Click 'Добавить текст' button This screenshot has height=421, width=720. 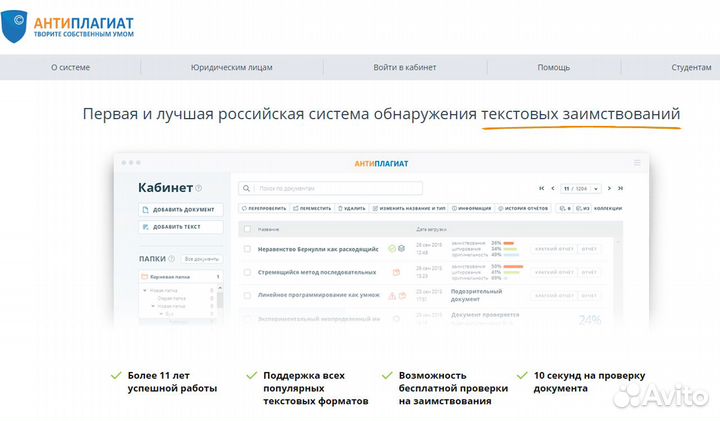[180, 227]
